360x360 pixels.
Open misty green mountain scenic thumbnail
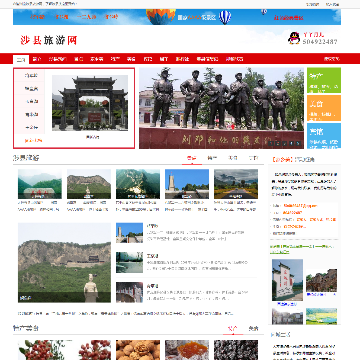point(40,184)
